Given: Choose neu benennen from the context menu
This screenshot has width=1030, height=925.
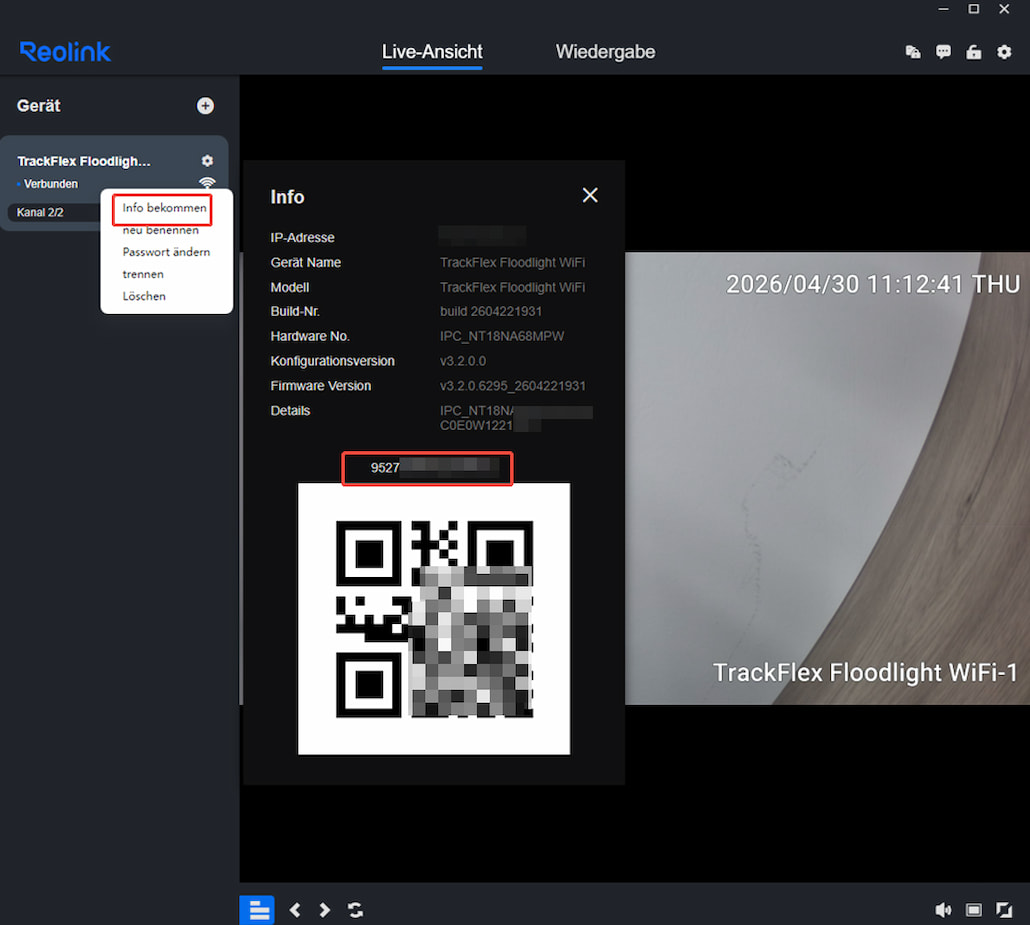Looking at the screenshot, I should (160, 230).
